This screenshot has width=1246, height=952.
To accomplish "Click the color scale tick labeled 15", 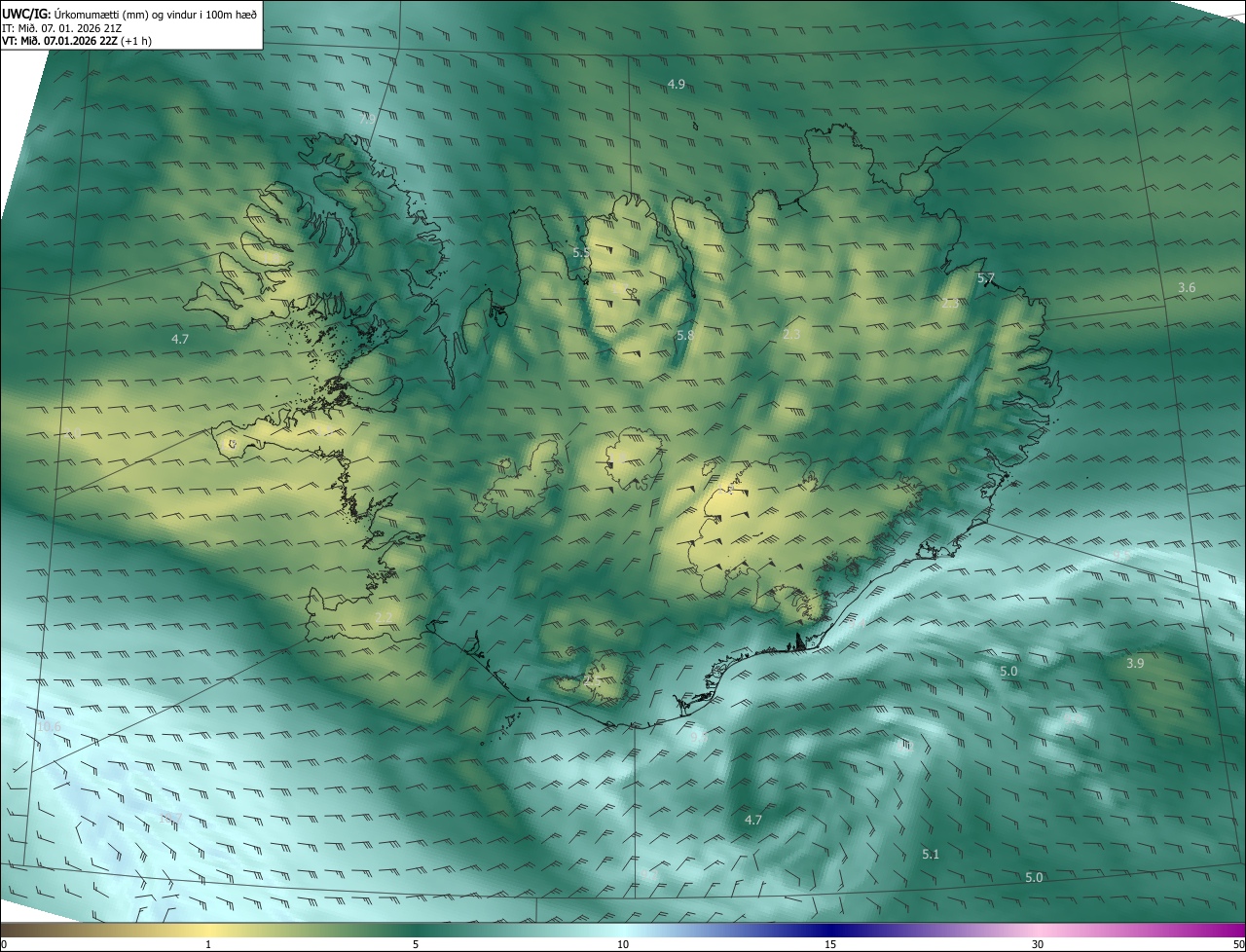I will tap(830, 944).
